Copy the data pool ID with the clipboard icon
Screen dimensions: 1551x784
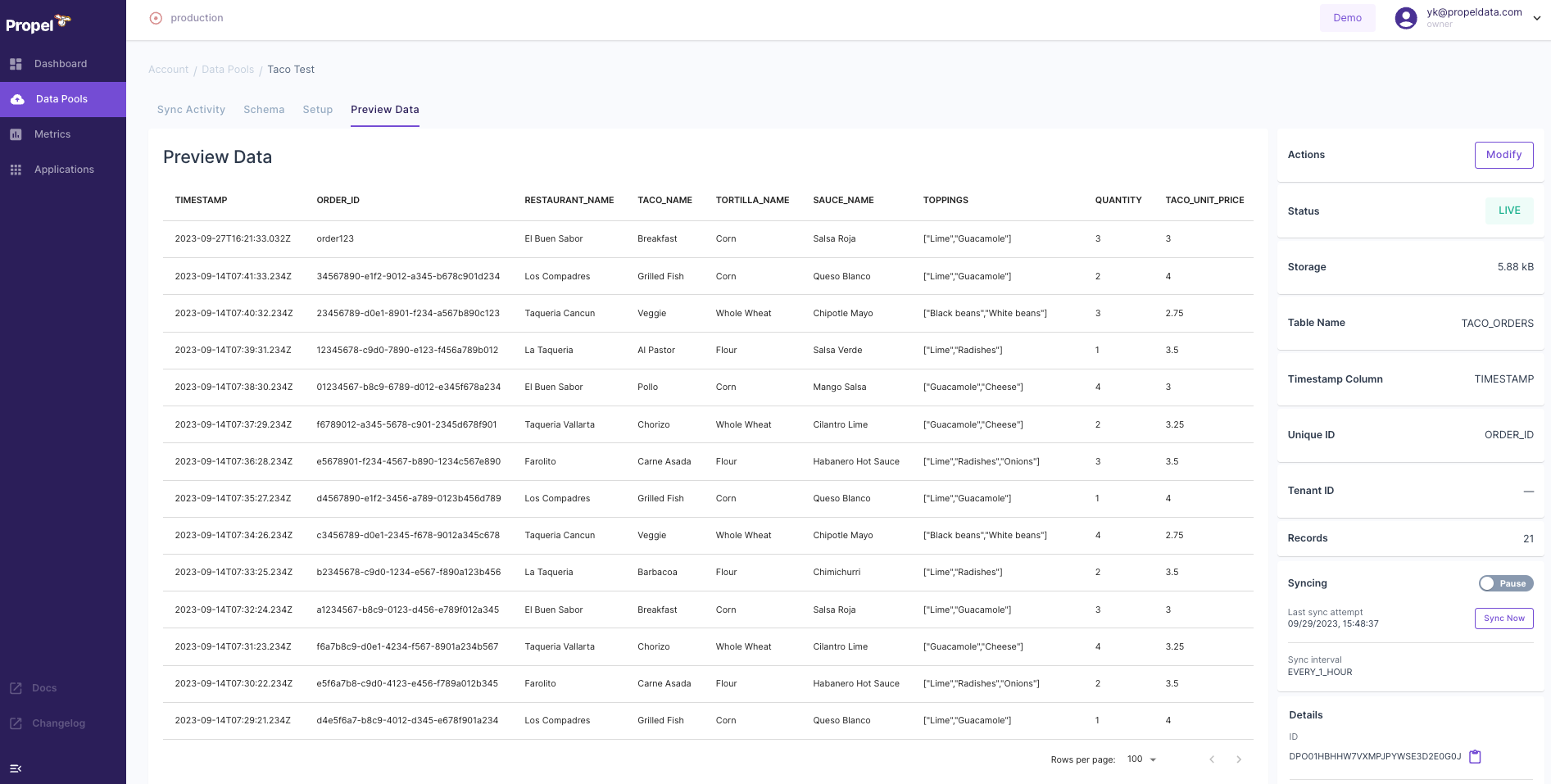tap(1475, 756)
